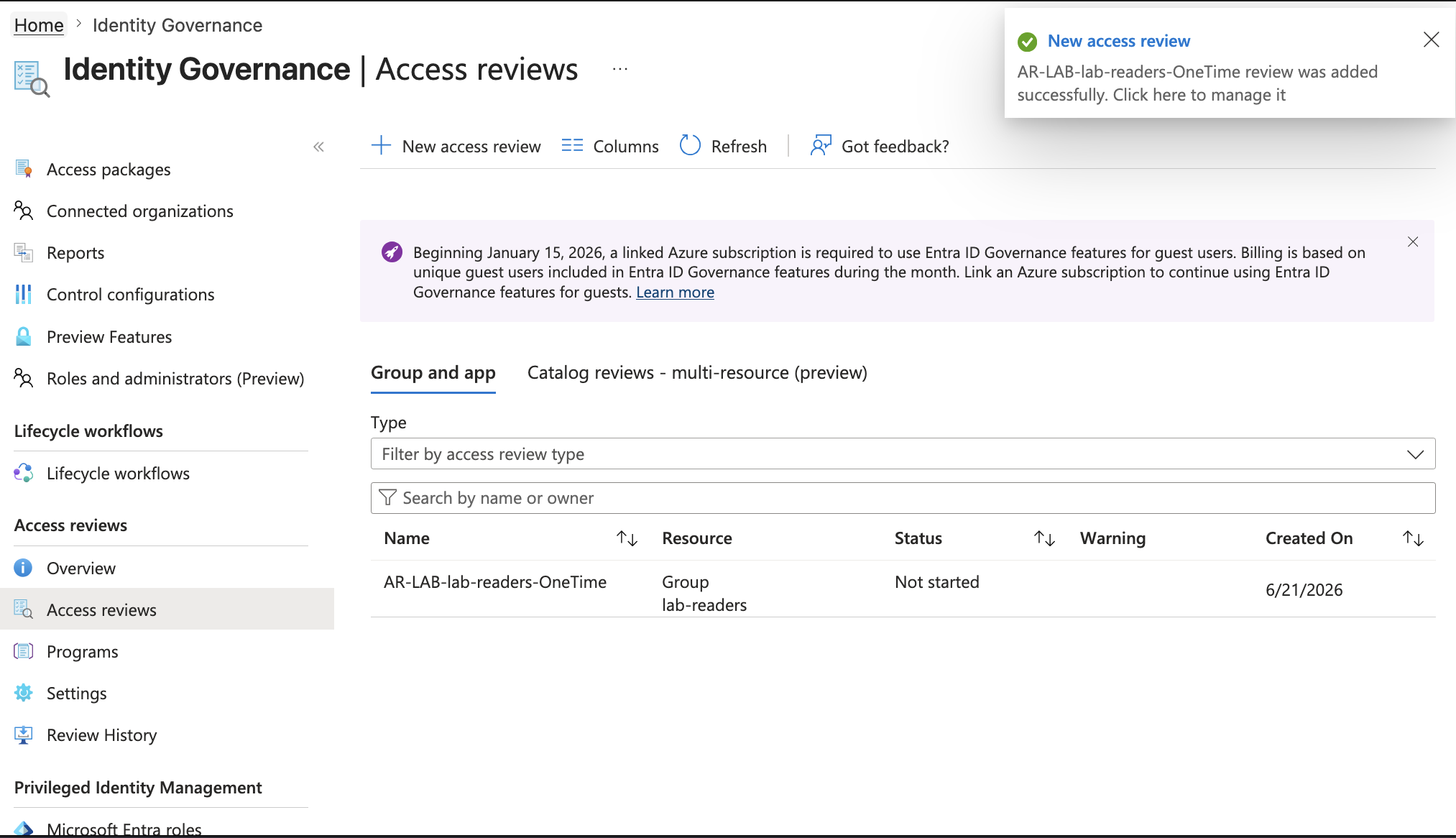
Task: Open the ellipsis more options menu
Action: (x=620, y=69)
